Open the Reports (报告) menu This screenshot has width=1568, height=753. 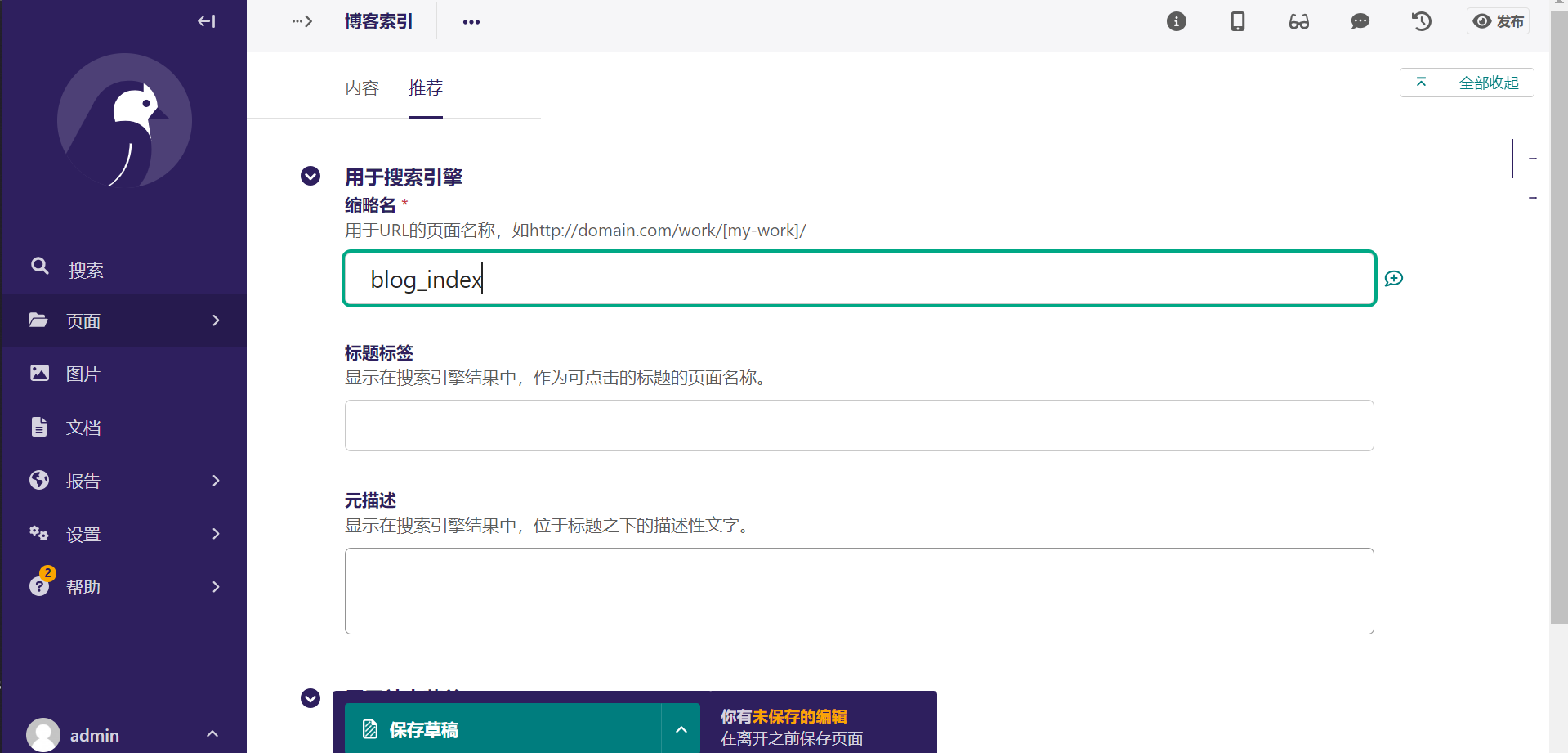tap(123, 481)
